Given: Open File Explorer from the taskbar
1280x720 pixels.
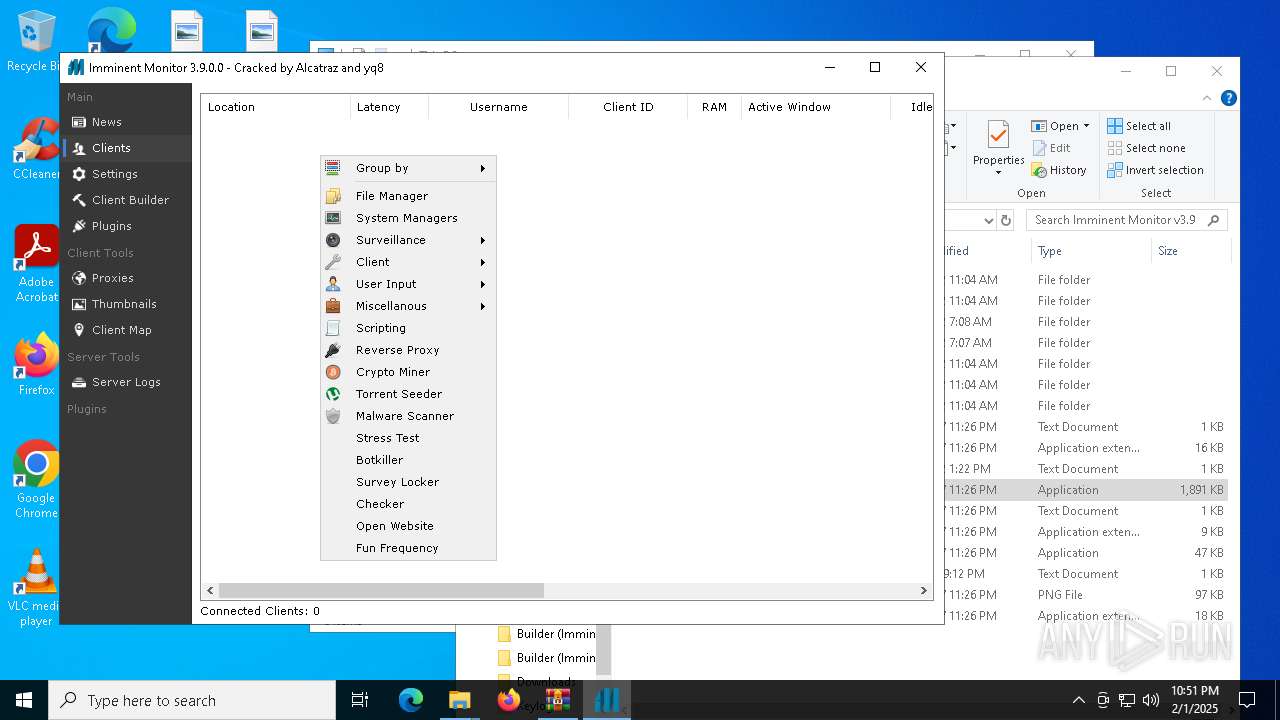Looking at the screenshot, I should 459,700.
